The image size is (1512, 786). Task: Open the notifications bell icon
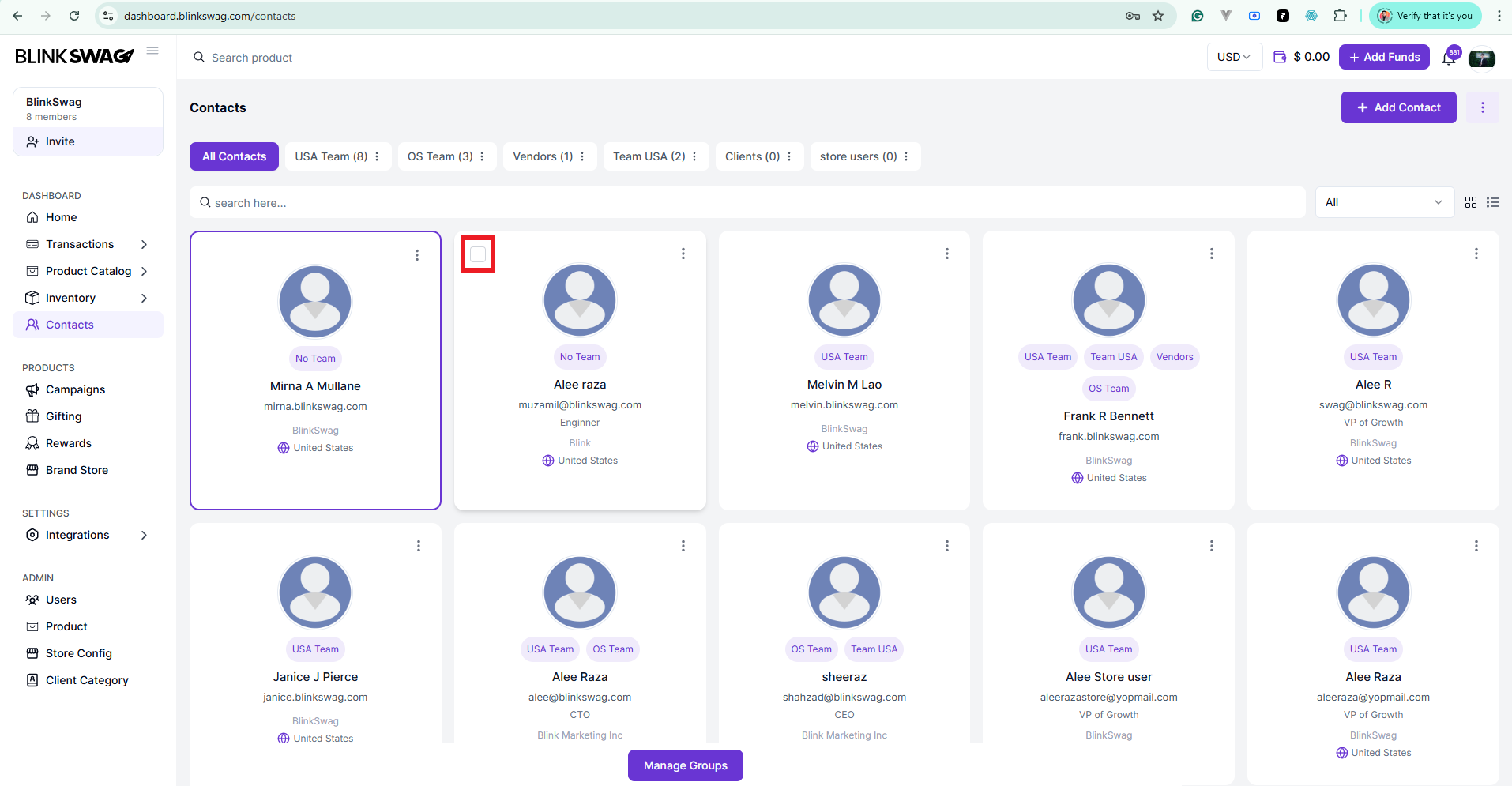coord(1450,58)
